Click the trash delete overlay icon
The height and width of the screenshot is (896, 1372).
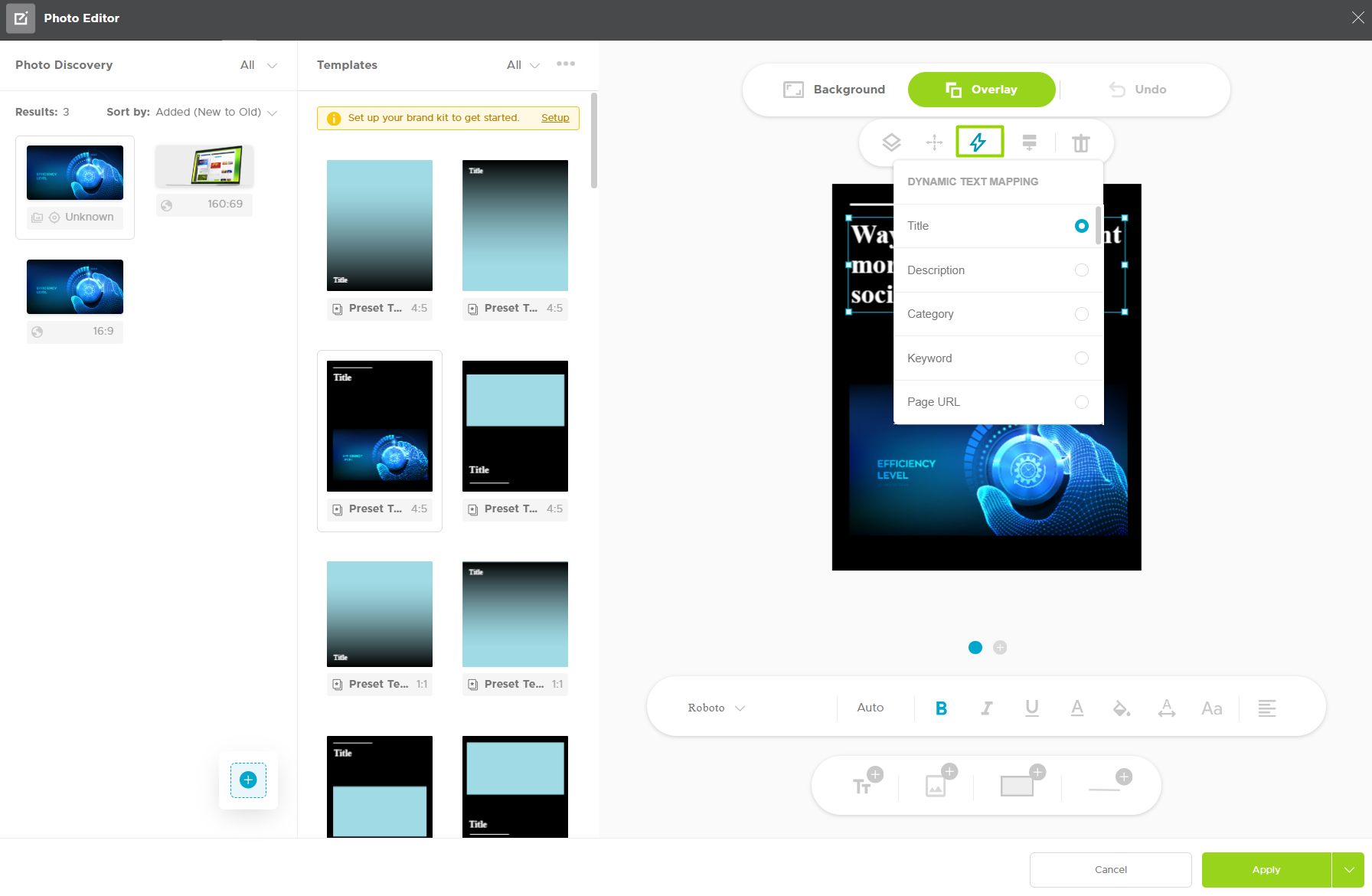tap(1080, 143)
